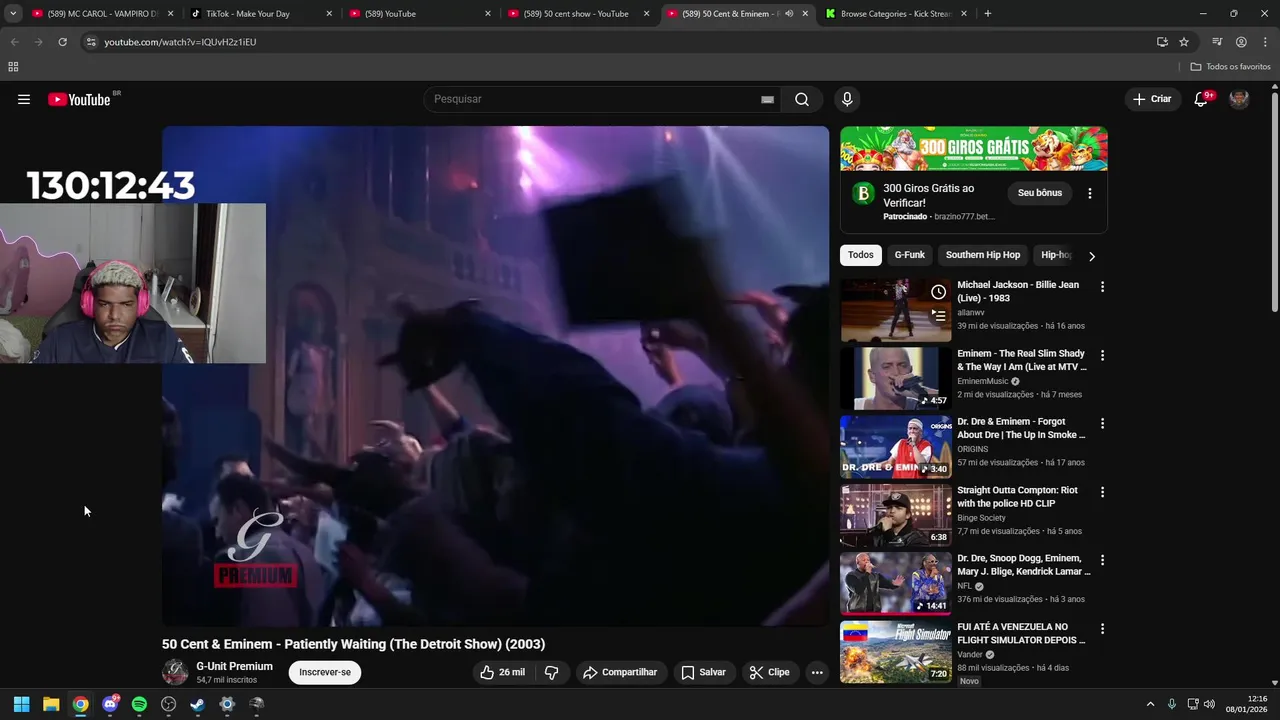
Task: Submit search with the magnifier button
Action: pyautogui.click(x=802, y=99)
